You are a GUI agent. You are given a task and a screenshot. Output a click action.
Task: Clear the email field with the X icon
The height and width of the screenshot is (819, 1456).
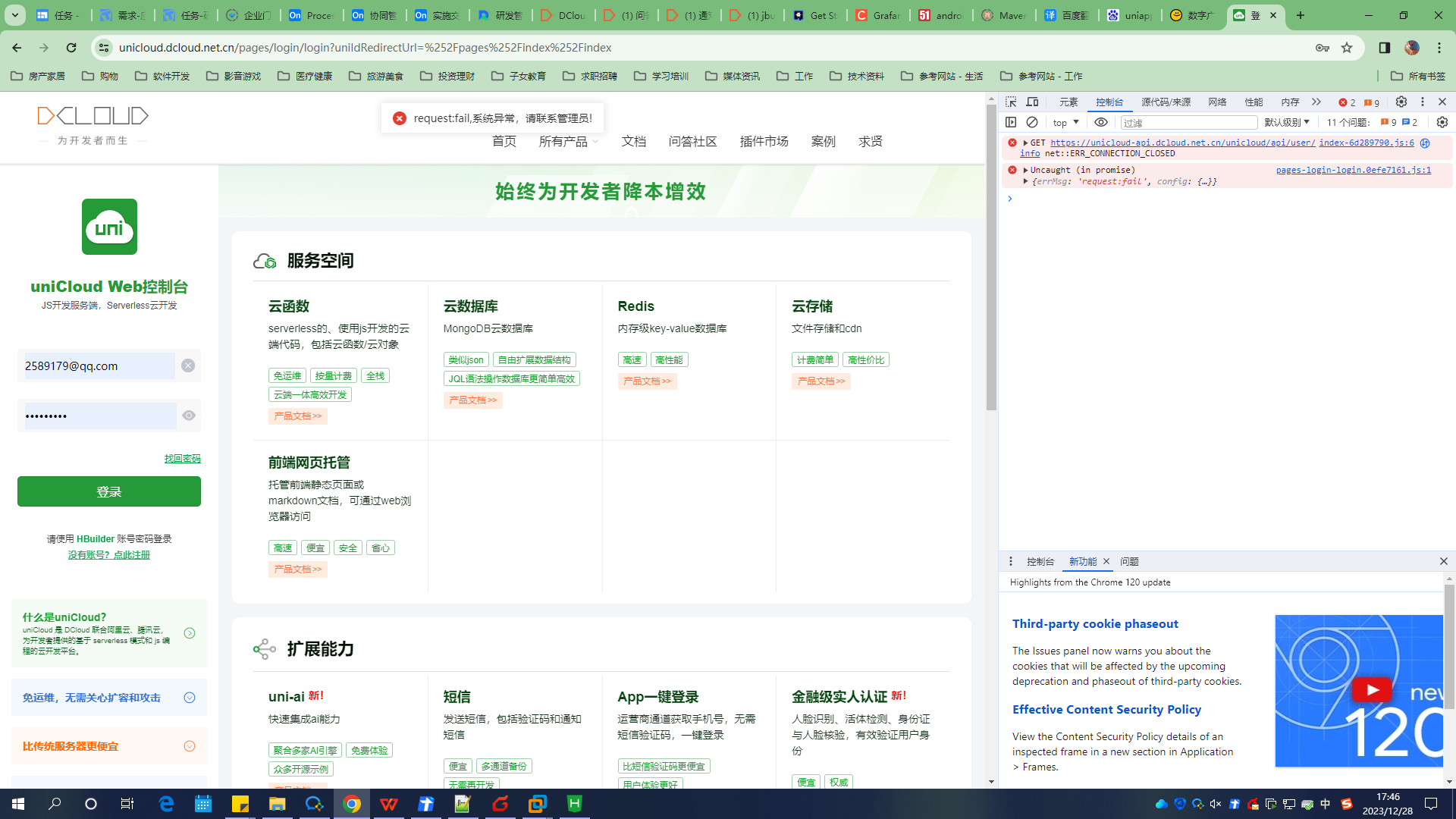(x=188, y=366)
